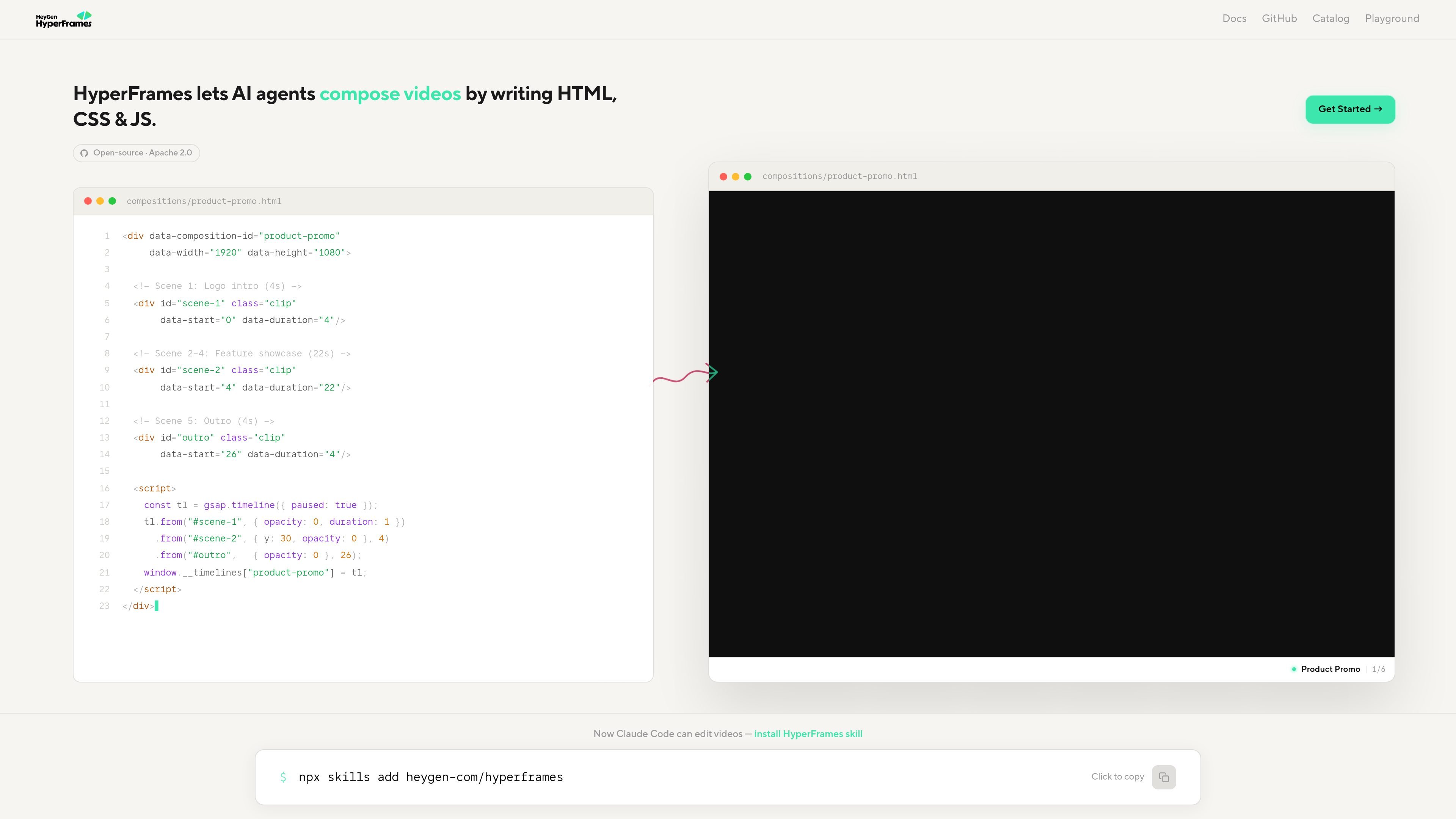Click the opening script tag line

click(154, 488)
